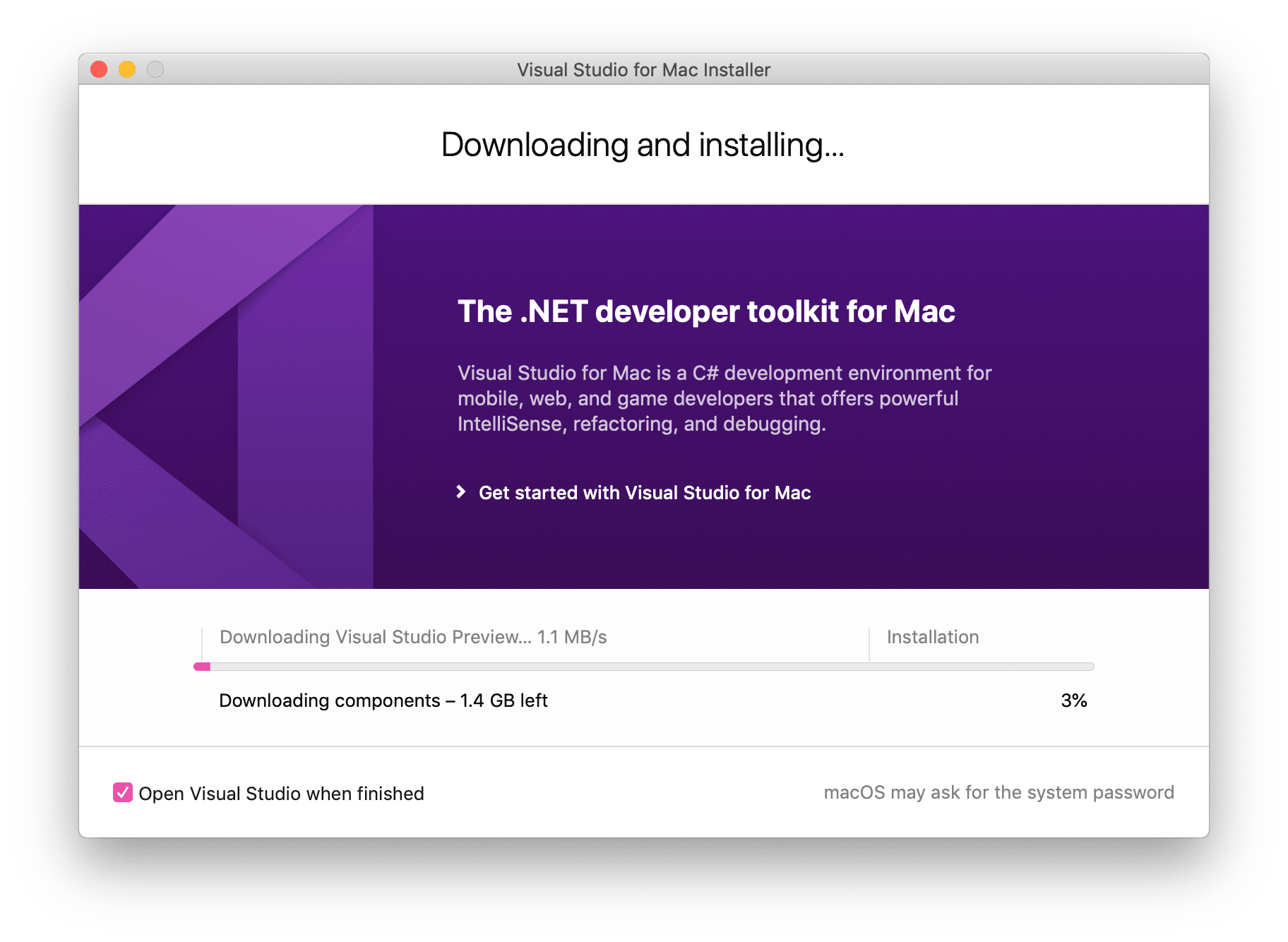Uncheck Open Visual Studio when finished checkbox
1288x942 pixels.
tap(123, 792)
